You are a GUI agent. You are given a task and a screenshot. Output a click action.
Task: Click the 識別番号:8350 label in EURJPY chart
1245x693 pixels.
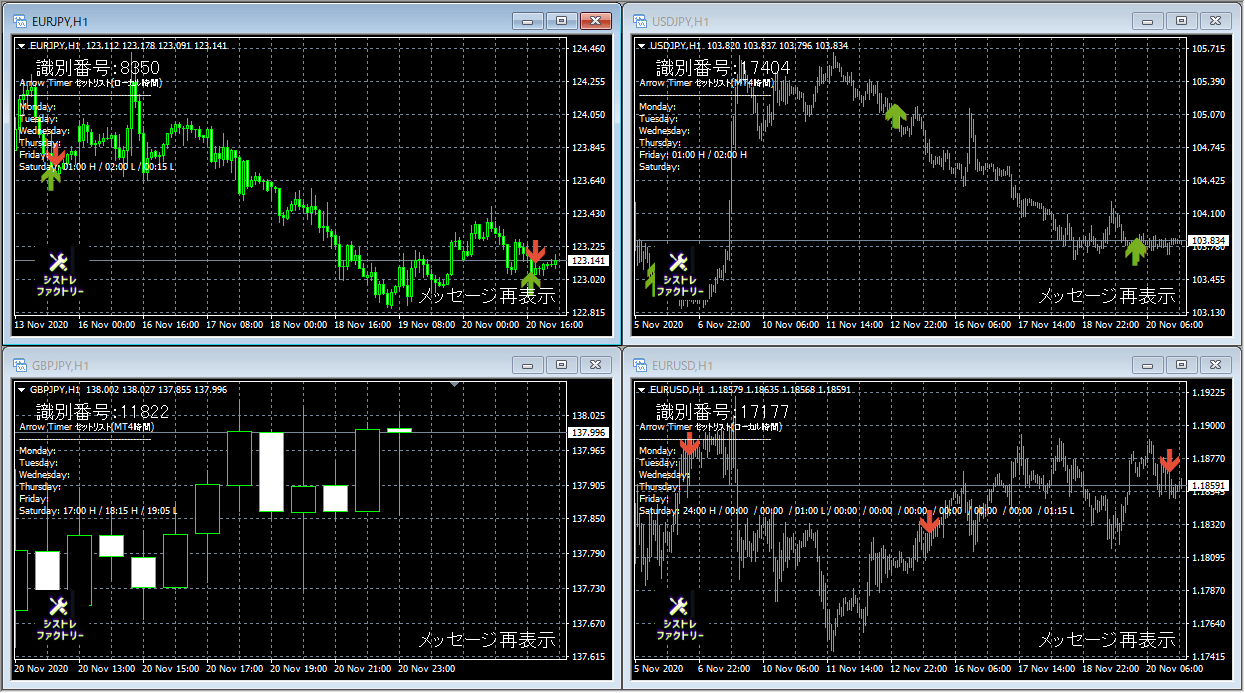point(98,68)
